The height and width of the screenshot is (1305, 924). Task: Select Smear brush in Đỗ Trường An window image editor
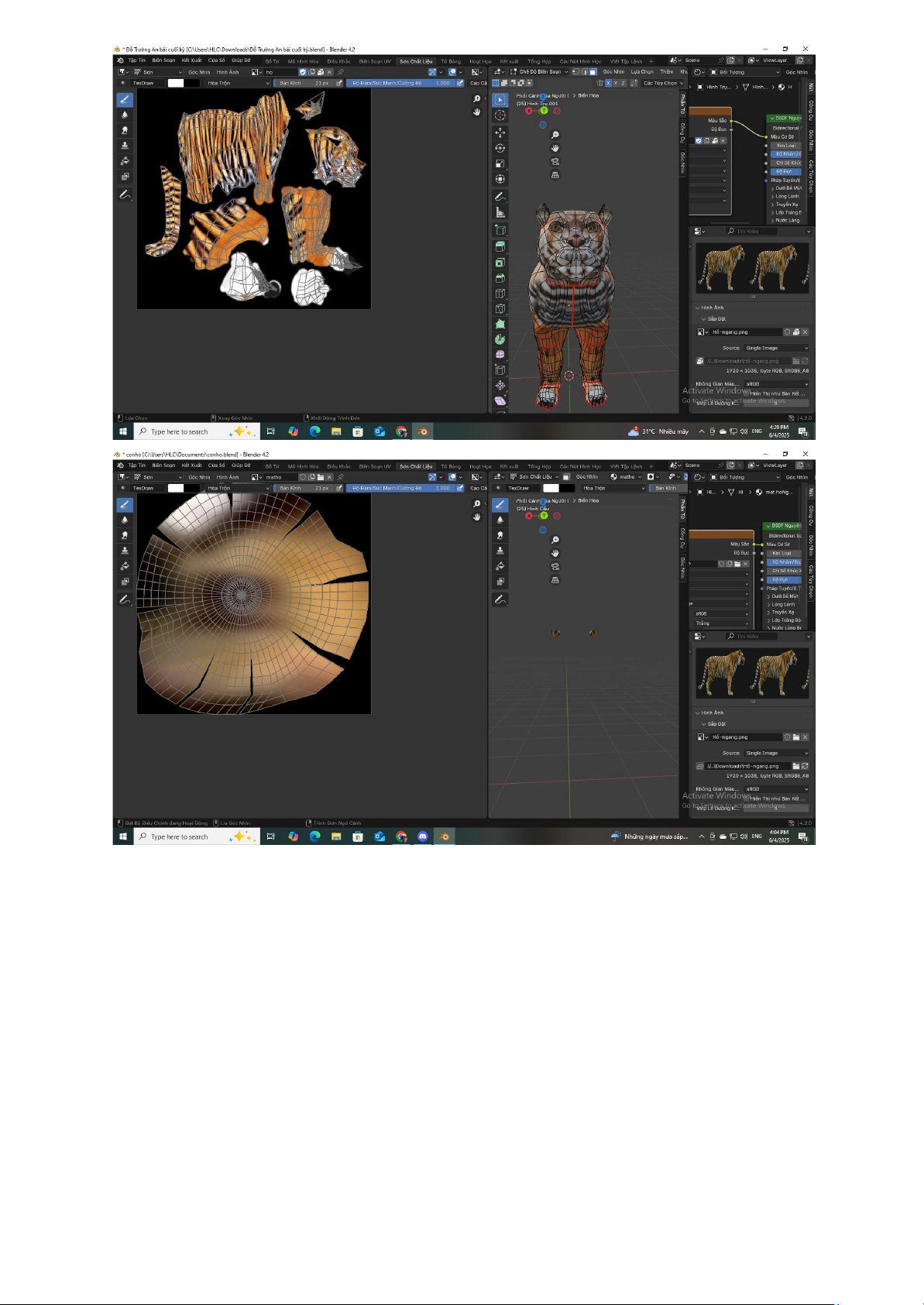coord(125,130)
